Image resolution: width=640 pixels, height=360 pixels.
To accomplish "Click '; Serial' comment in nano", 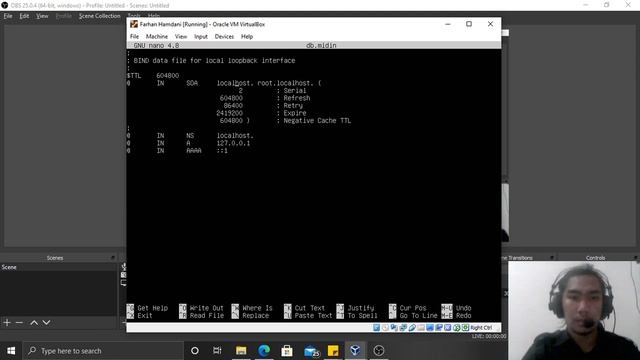I will click(291, 91).
